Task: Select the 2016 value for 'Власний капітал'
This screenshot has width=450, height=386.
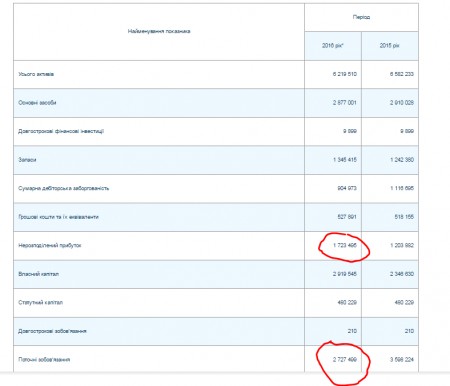Action: click(x=344, y=274)
